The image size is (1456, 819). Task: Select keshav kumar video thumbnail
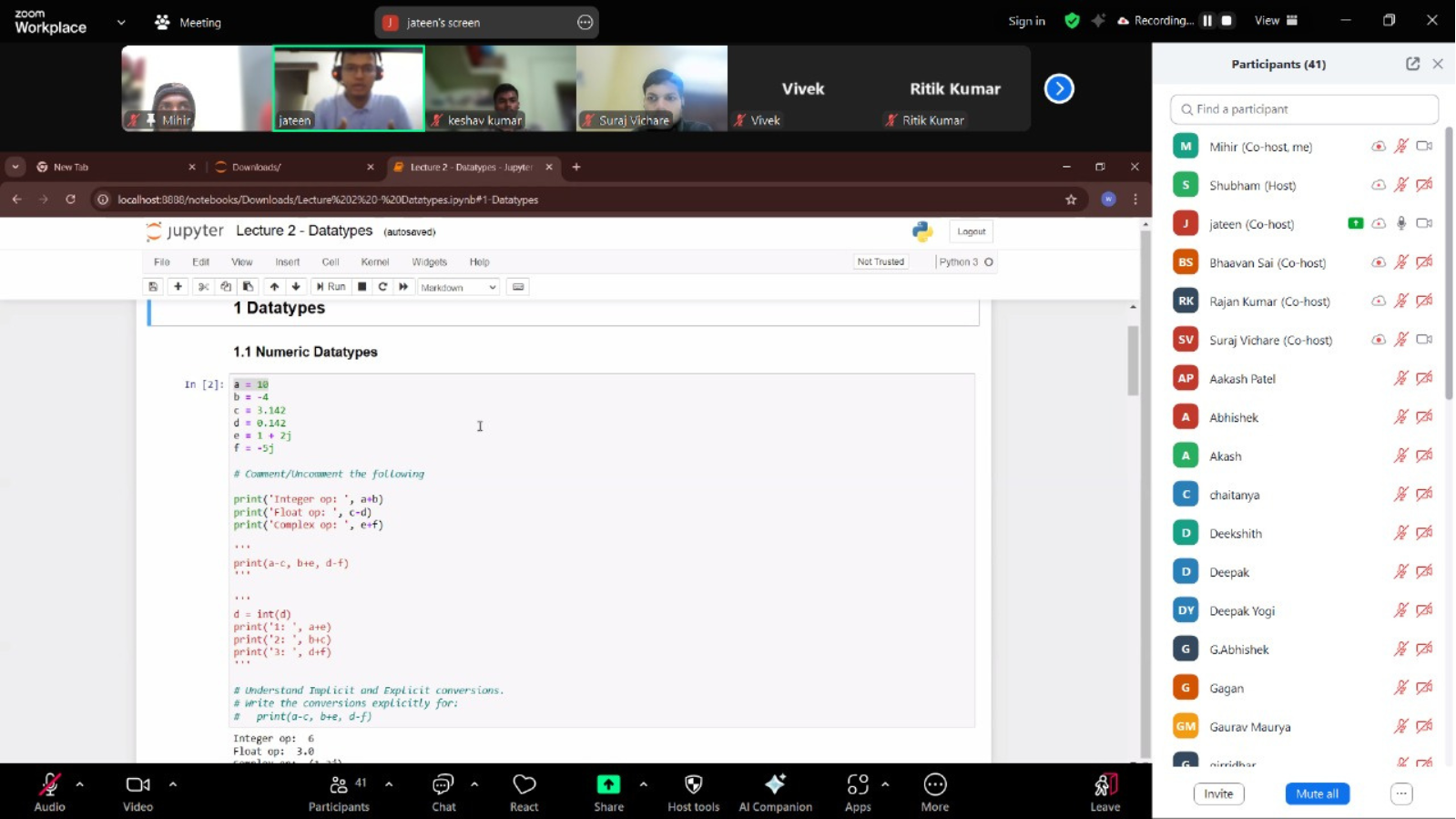tap(501, 88)
